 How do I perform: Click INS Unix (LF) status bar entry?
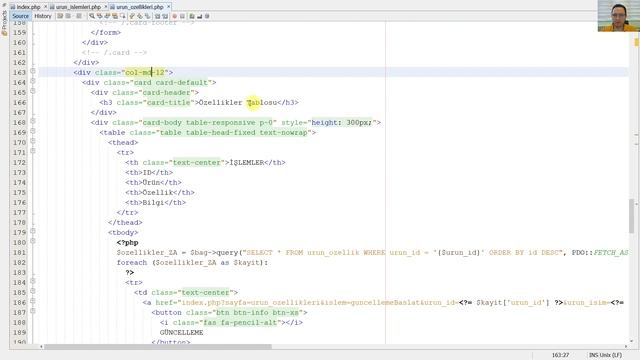tap(605, 355)
